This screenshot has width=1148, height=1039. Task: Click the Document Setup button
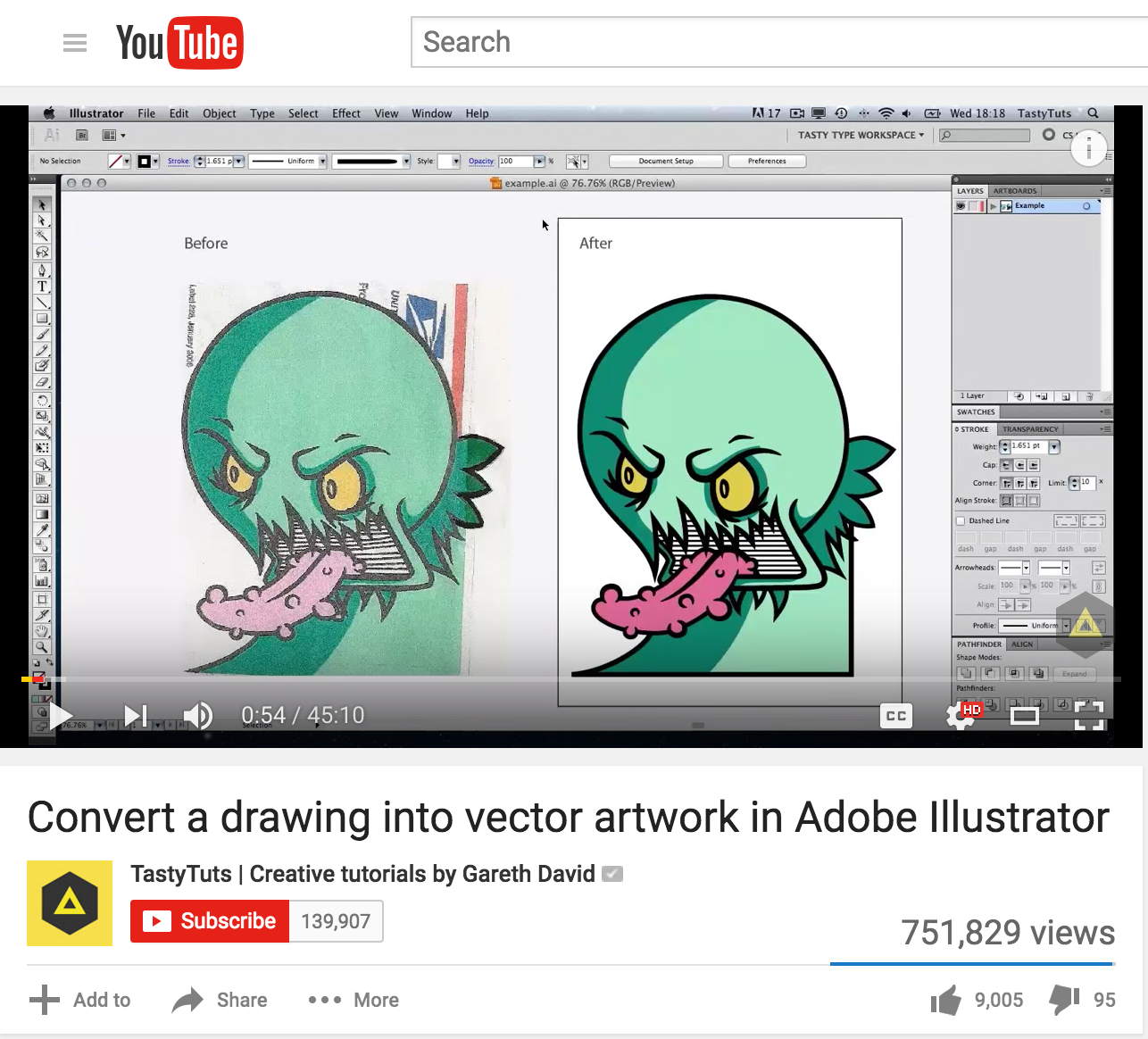666,162
